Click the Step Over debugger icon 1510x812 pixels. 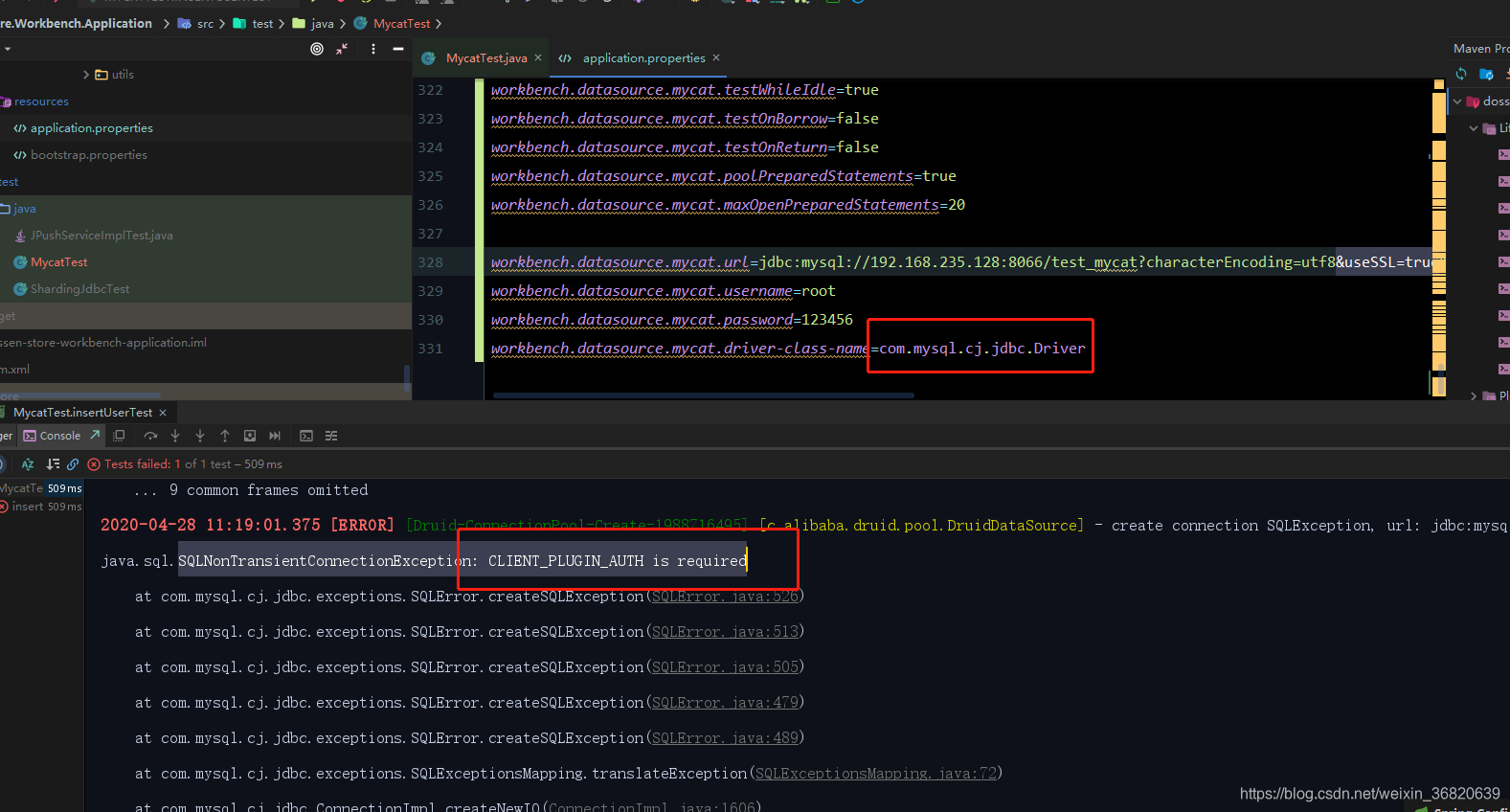150,436
